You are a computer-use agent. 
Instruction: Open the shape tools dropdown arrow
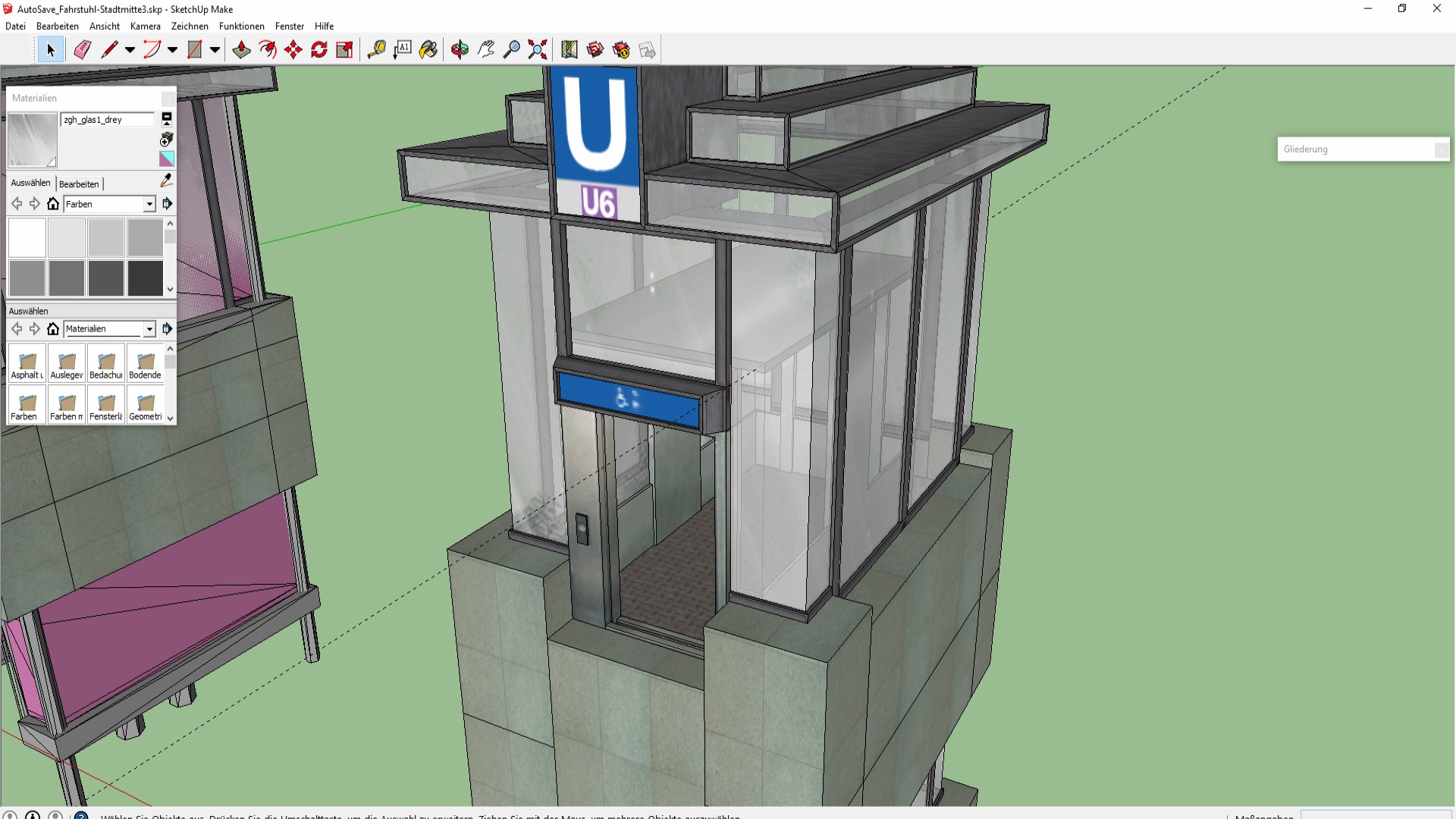[215, 50]
